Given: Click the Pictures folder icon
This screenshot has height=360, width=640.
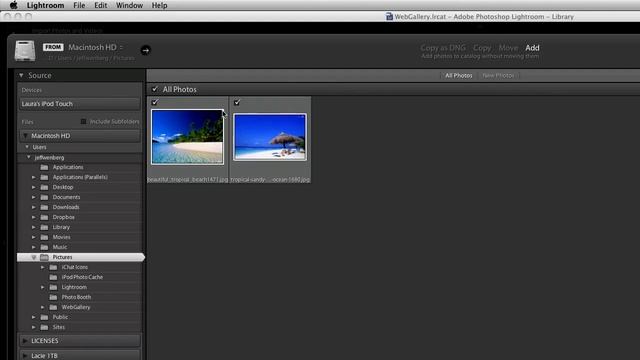Looking at the screenshot, I should [x=44, y=257].
